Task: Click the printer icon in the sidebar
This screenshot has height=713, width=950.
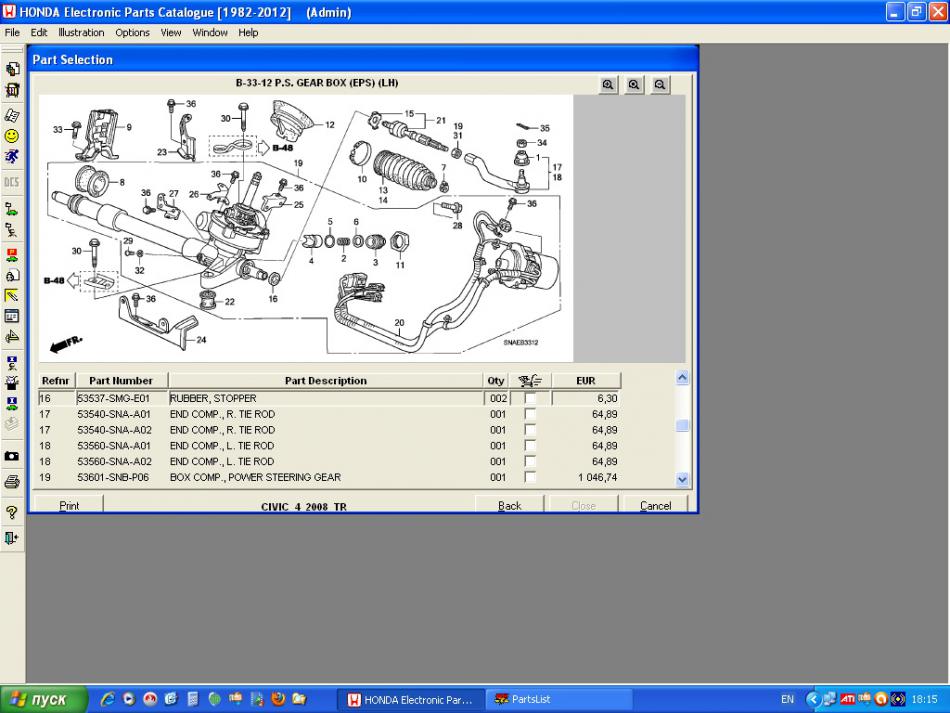Action: point(12,482)
